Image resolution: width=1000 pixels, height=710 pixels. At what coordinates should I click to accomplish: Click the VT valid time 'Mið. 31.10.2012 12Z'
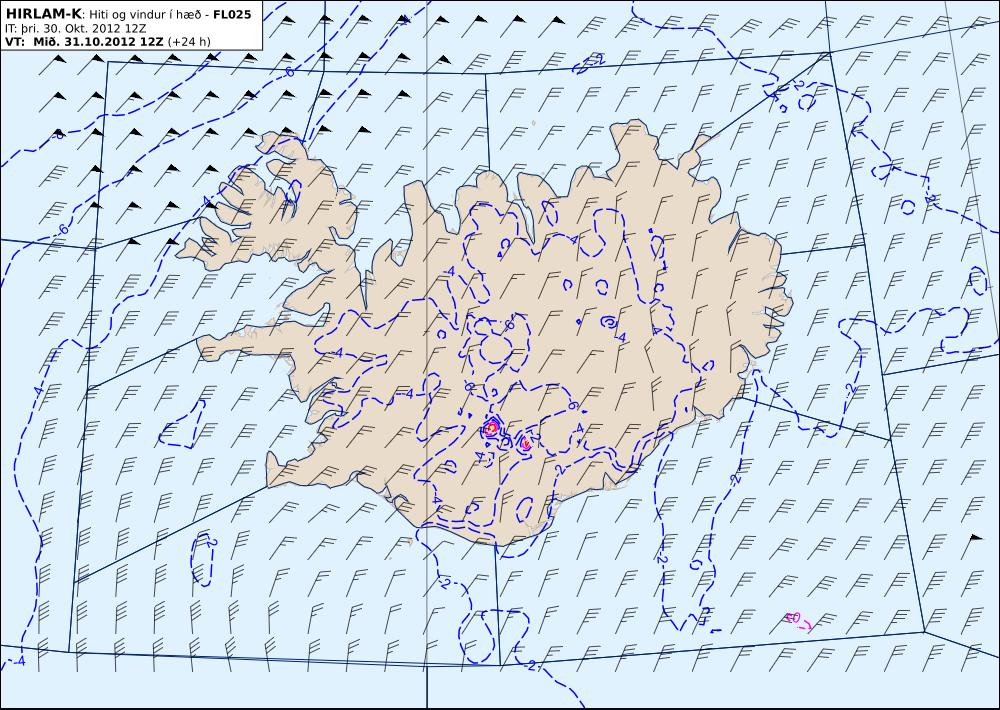tap(99, 42)
